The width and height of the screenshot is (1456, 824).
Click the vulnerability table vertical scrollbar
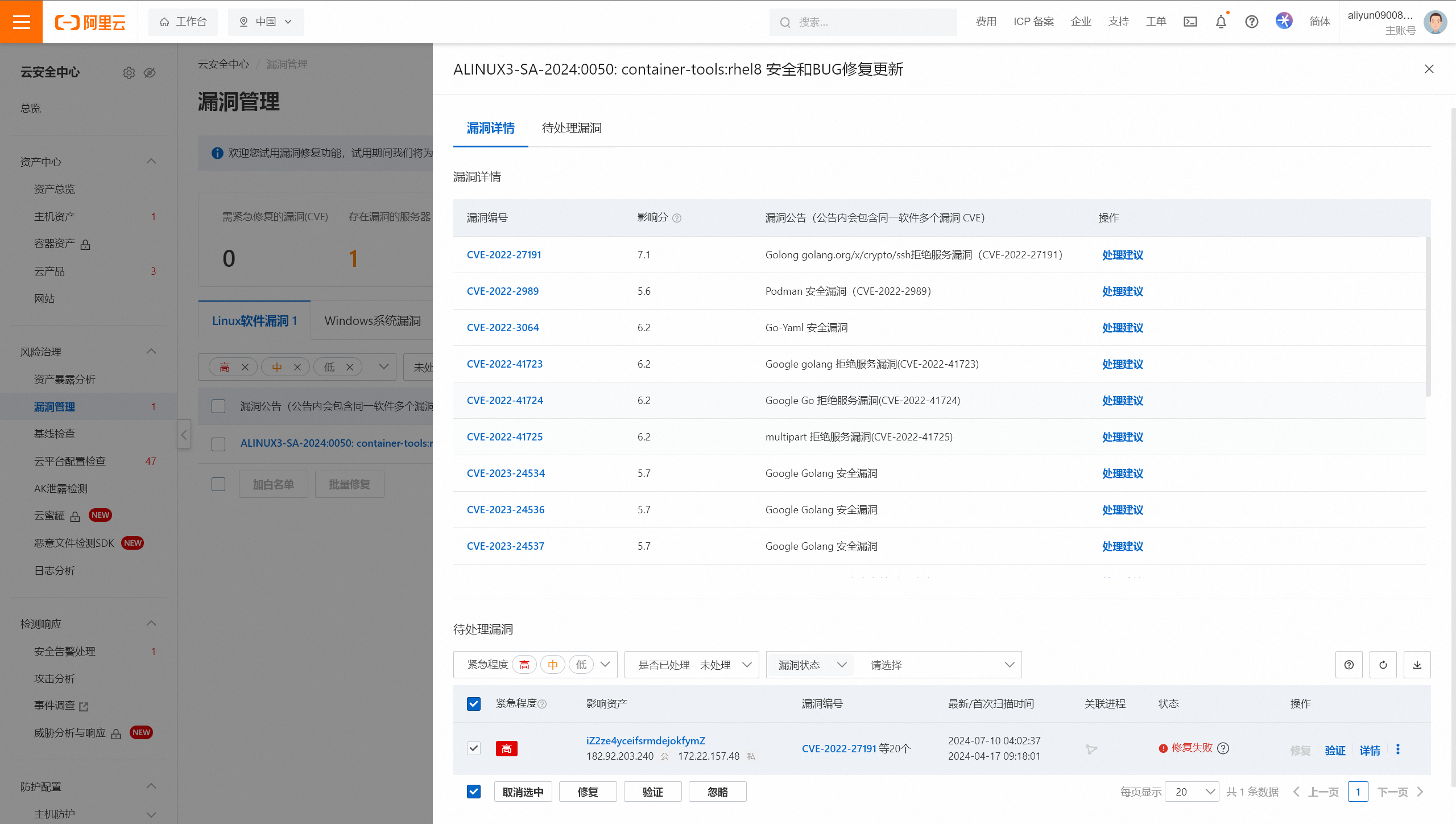click(x=1428, y=316)
